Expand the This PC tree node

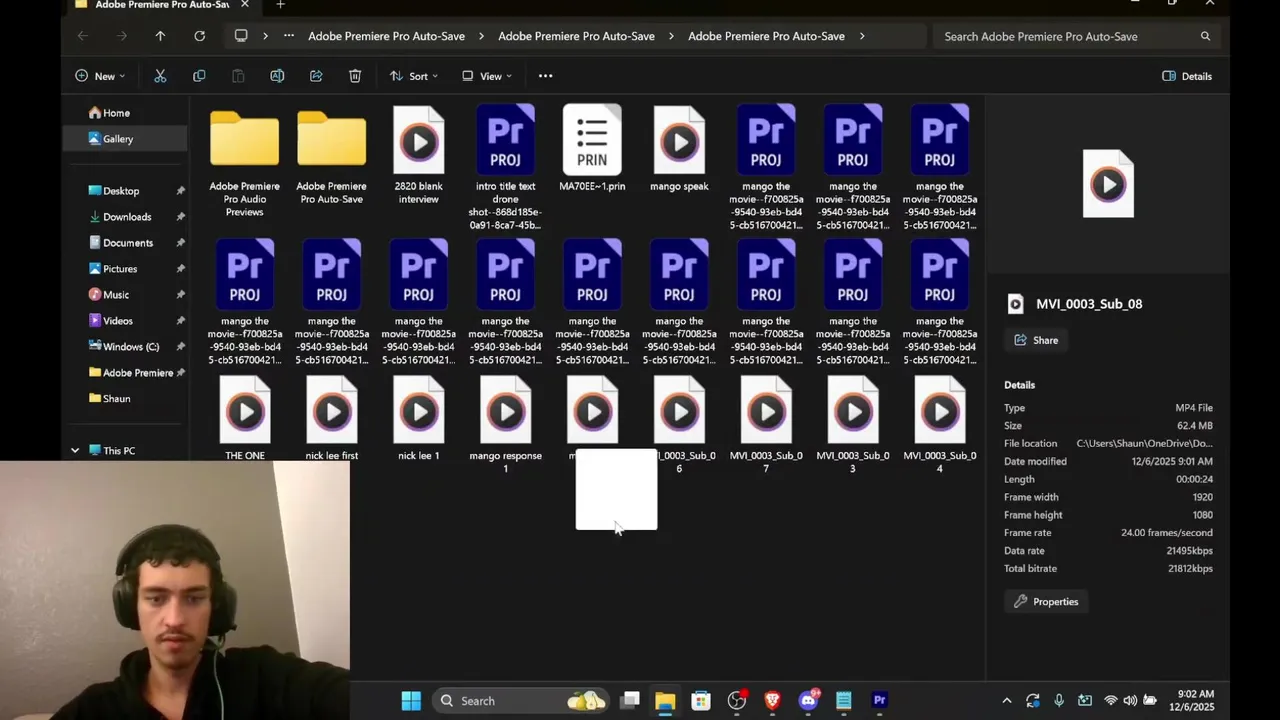75,451
